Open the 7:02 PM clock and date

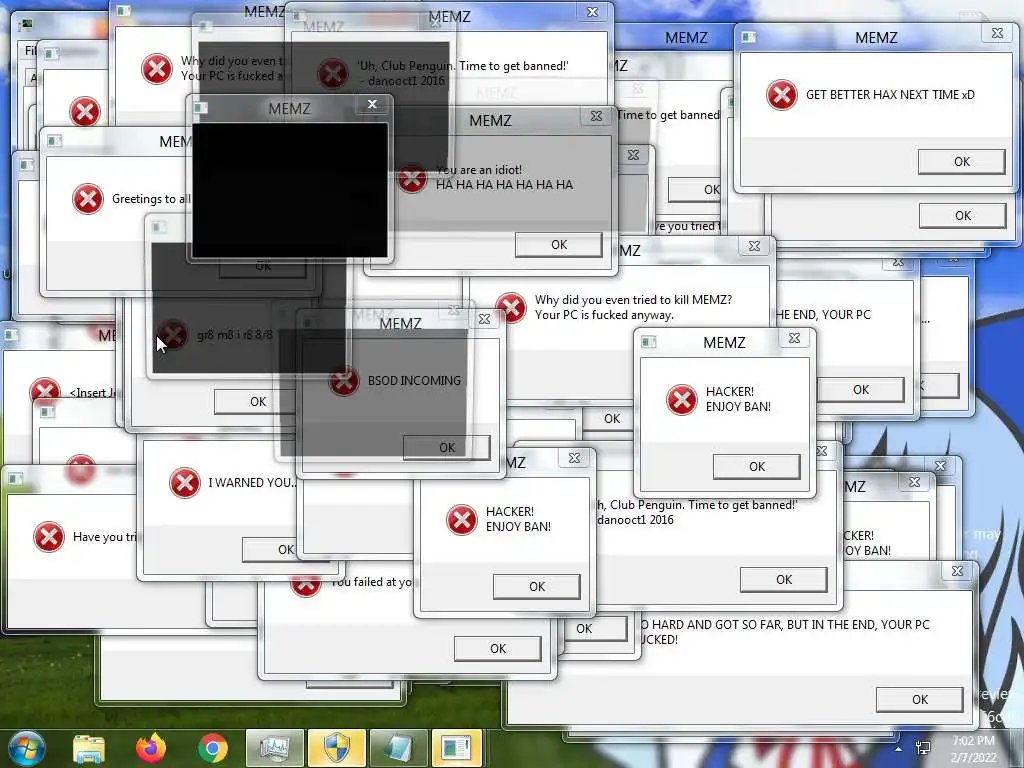point(973,749)
